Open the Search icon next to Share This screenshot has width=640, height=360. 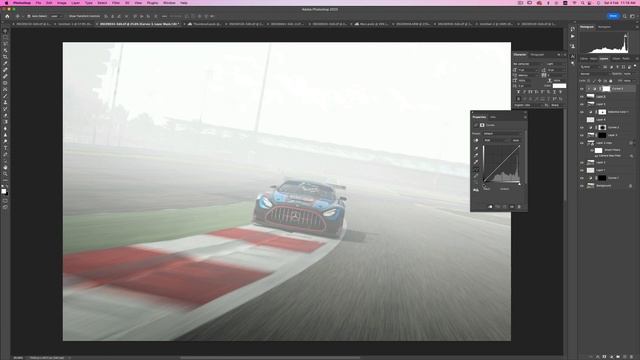coord(624,16)
